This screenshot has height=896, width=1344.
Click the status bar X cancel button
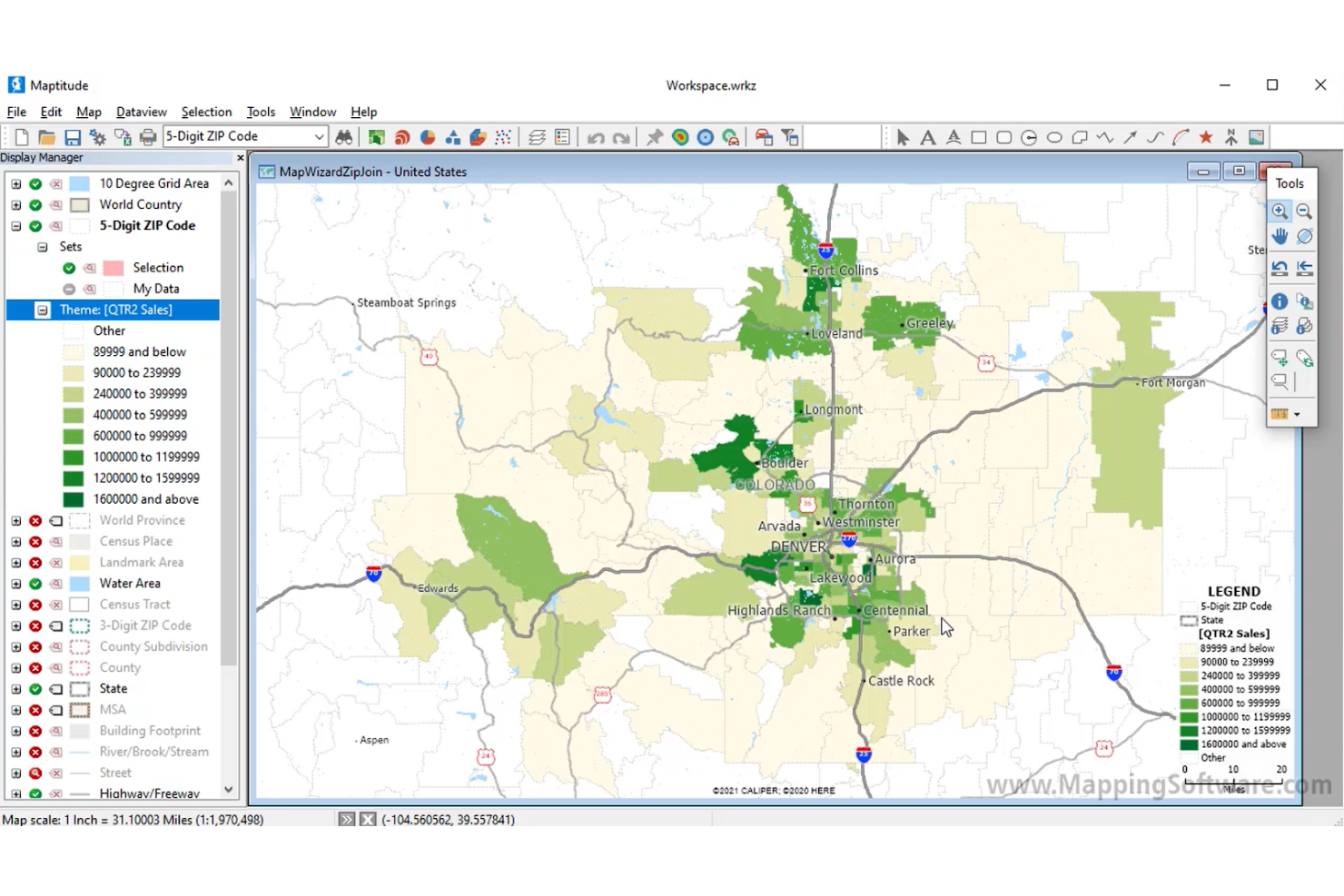click(x=368, y=820)
